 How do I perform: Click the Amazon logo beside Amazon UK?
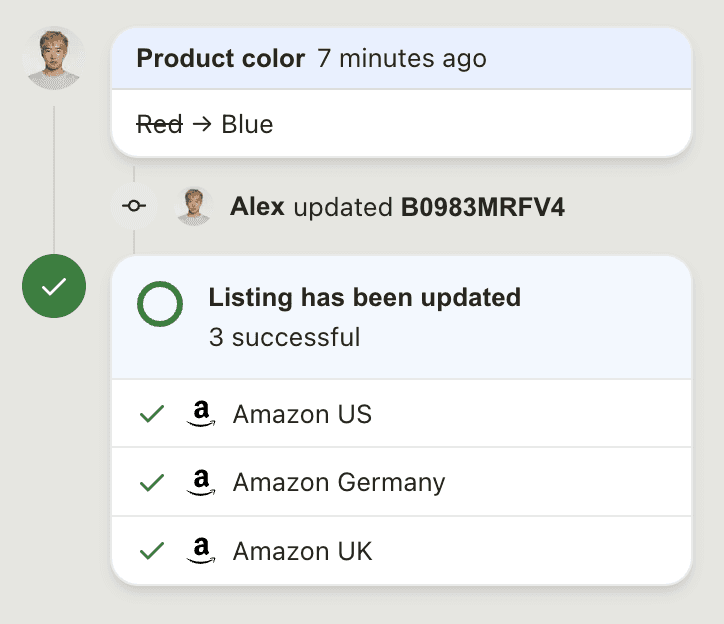(x=201, y=551)
